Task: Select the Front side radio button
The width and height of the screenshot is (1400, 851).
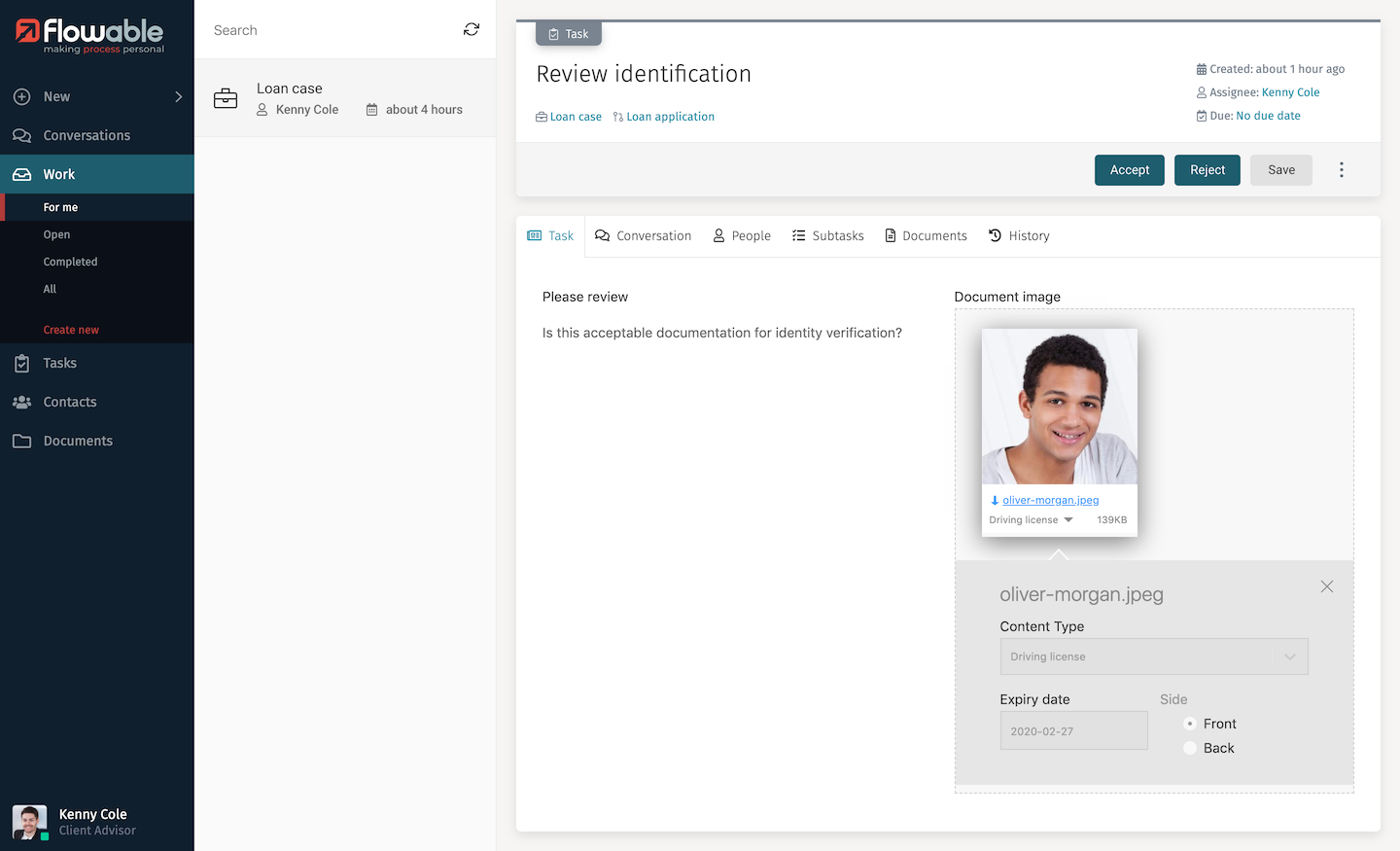Action: coord(1190,724)
